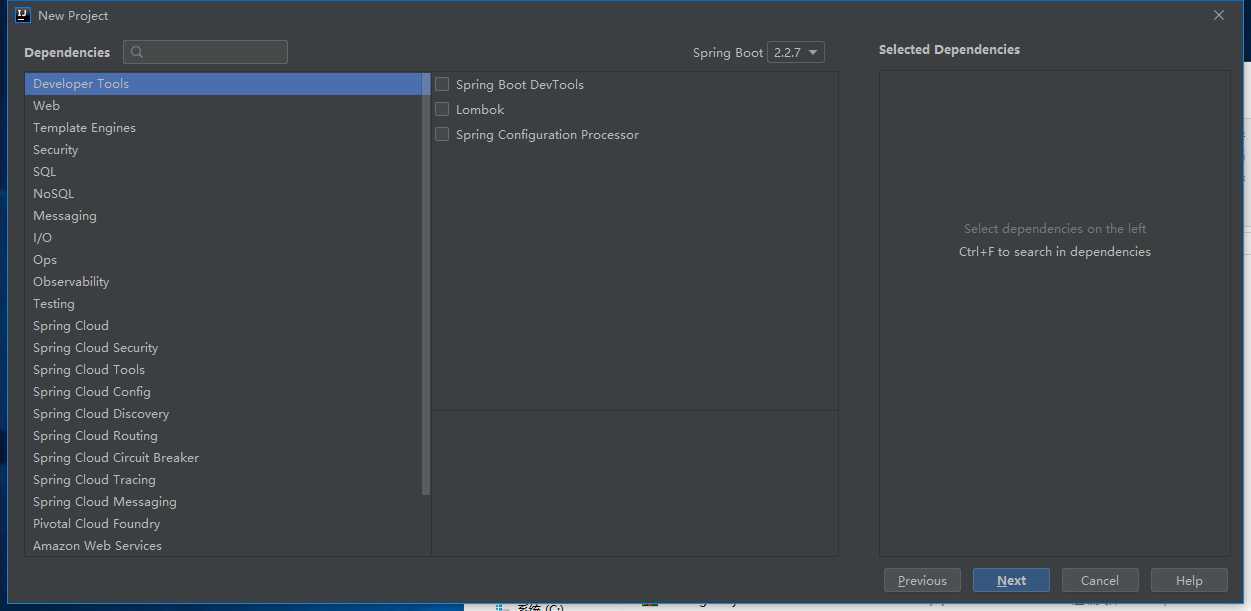Image resolution: width=1251 pixels, height=611 pixels.
Task: Select the Testing category
Action: [x=224, y=304]
